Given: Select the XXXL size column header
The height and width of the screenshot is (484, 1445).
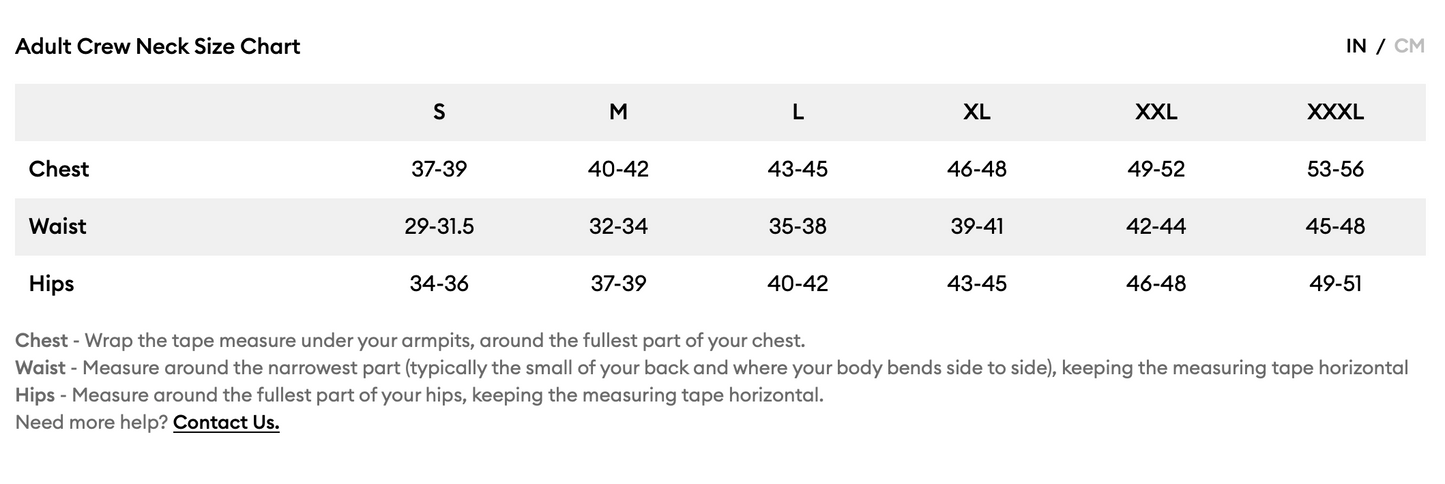Looking at the screenshot, I should coord(1335,112).
